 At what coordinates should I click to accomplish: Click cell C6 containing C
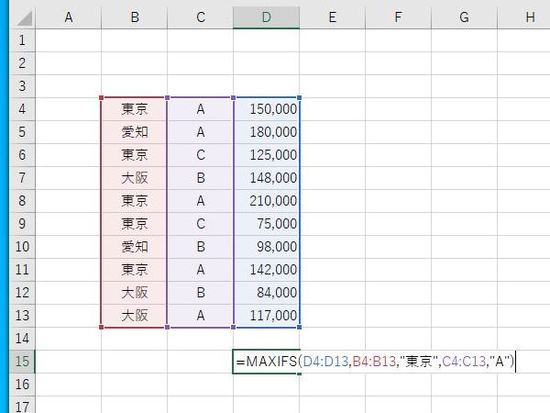click(201, 155)
